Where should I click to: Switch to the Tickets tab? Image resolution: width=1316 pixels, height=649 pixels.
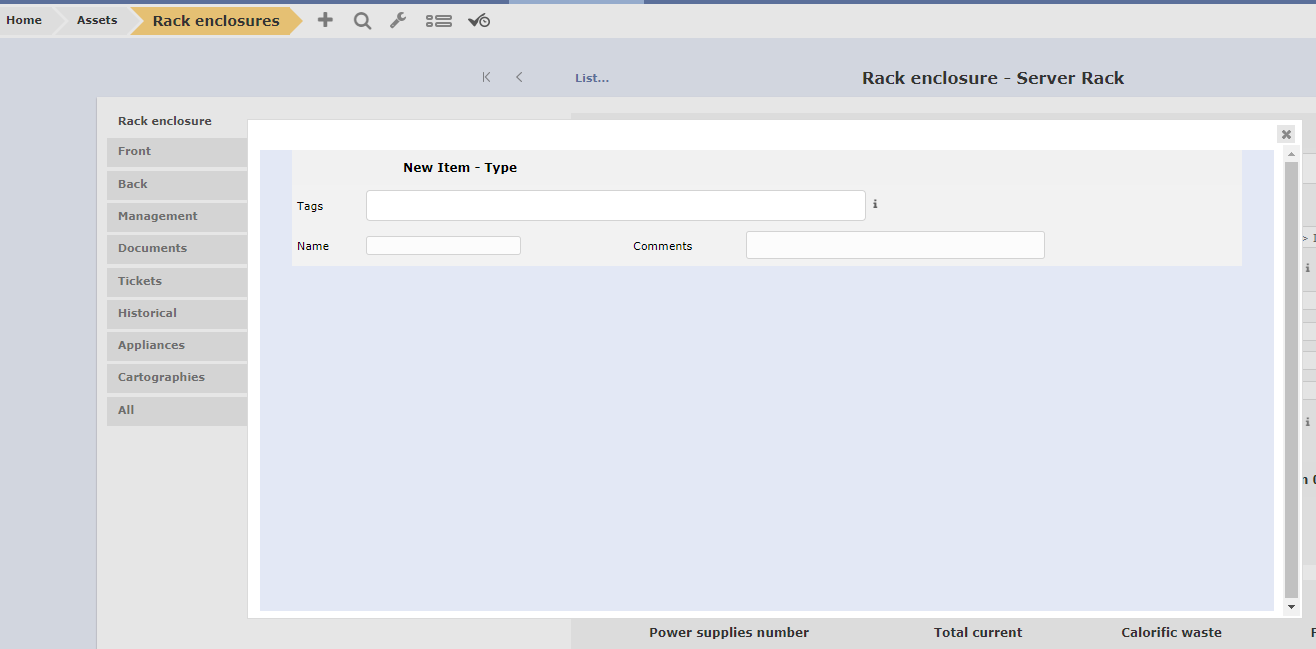[x=177, y=282]
